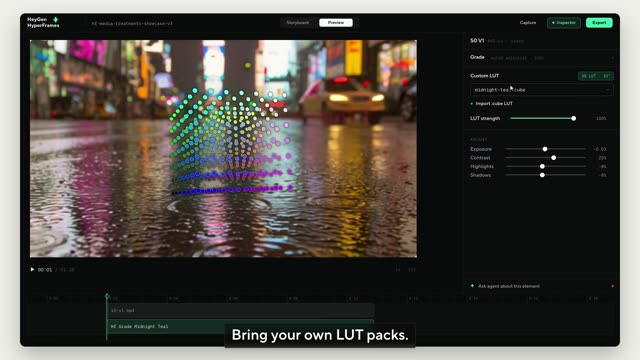Click the Exposure value readout
This screenshot has height=360, width=640.
click(600, 149)
